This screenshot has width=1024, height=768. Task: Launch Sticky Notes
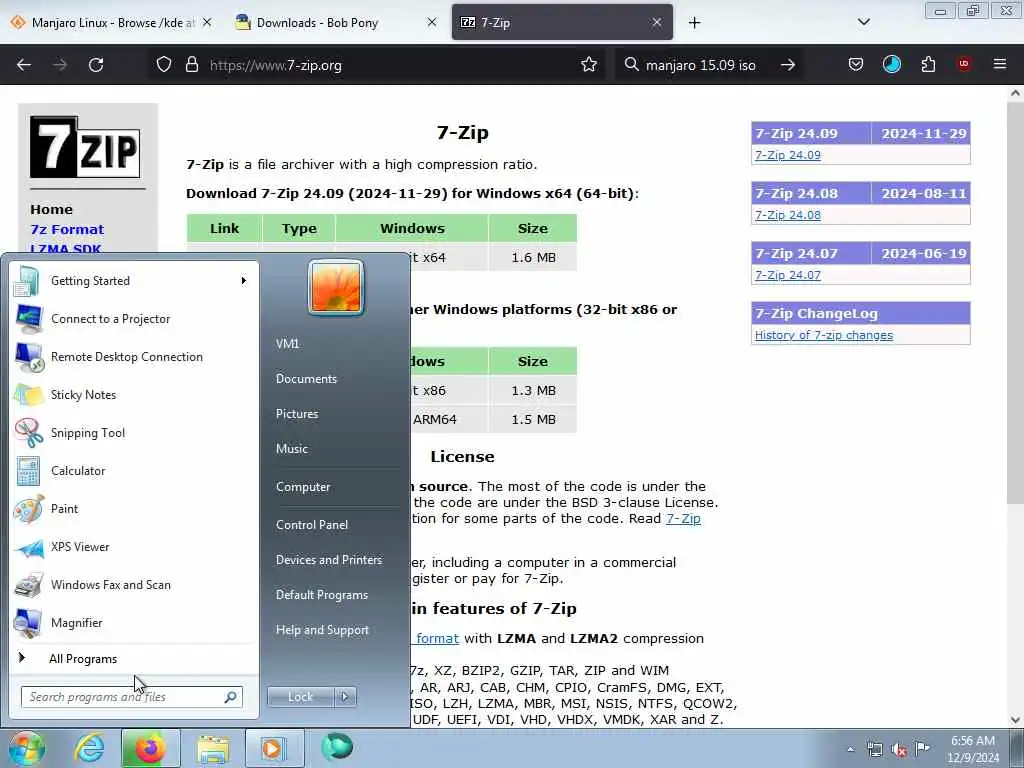[x=133, y=394]
